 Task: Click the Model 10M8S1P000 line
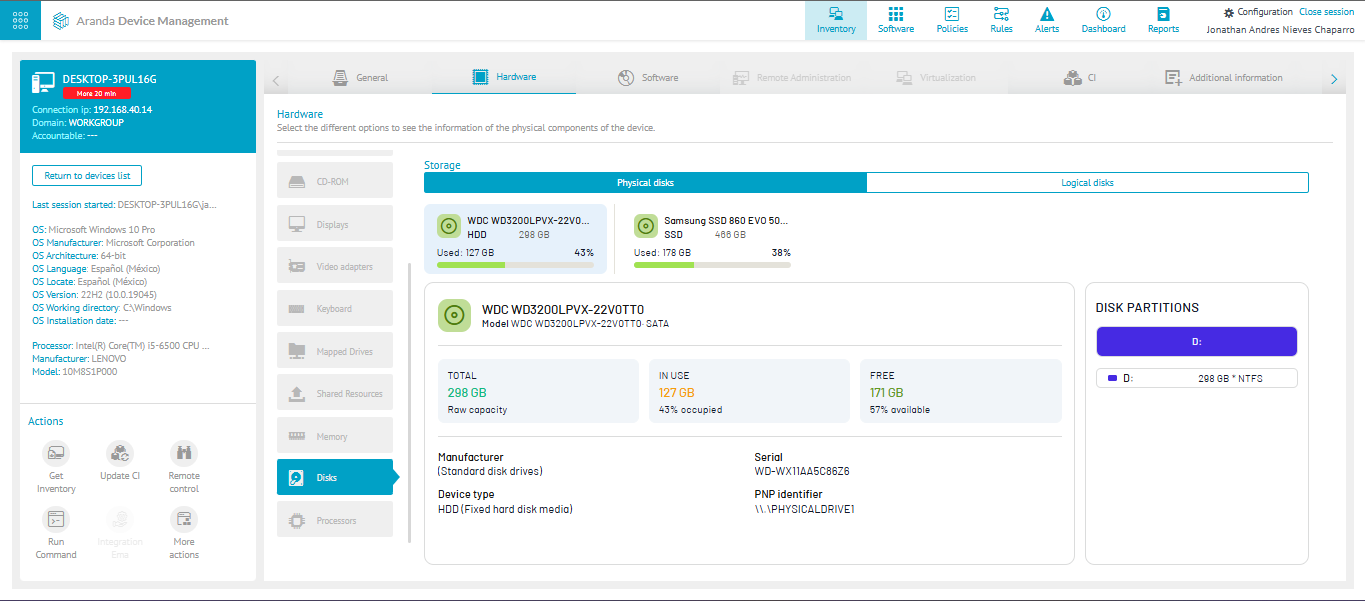74,371
